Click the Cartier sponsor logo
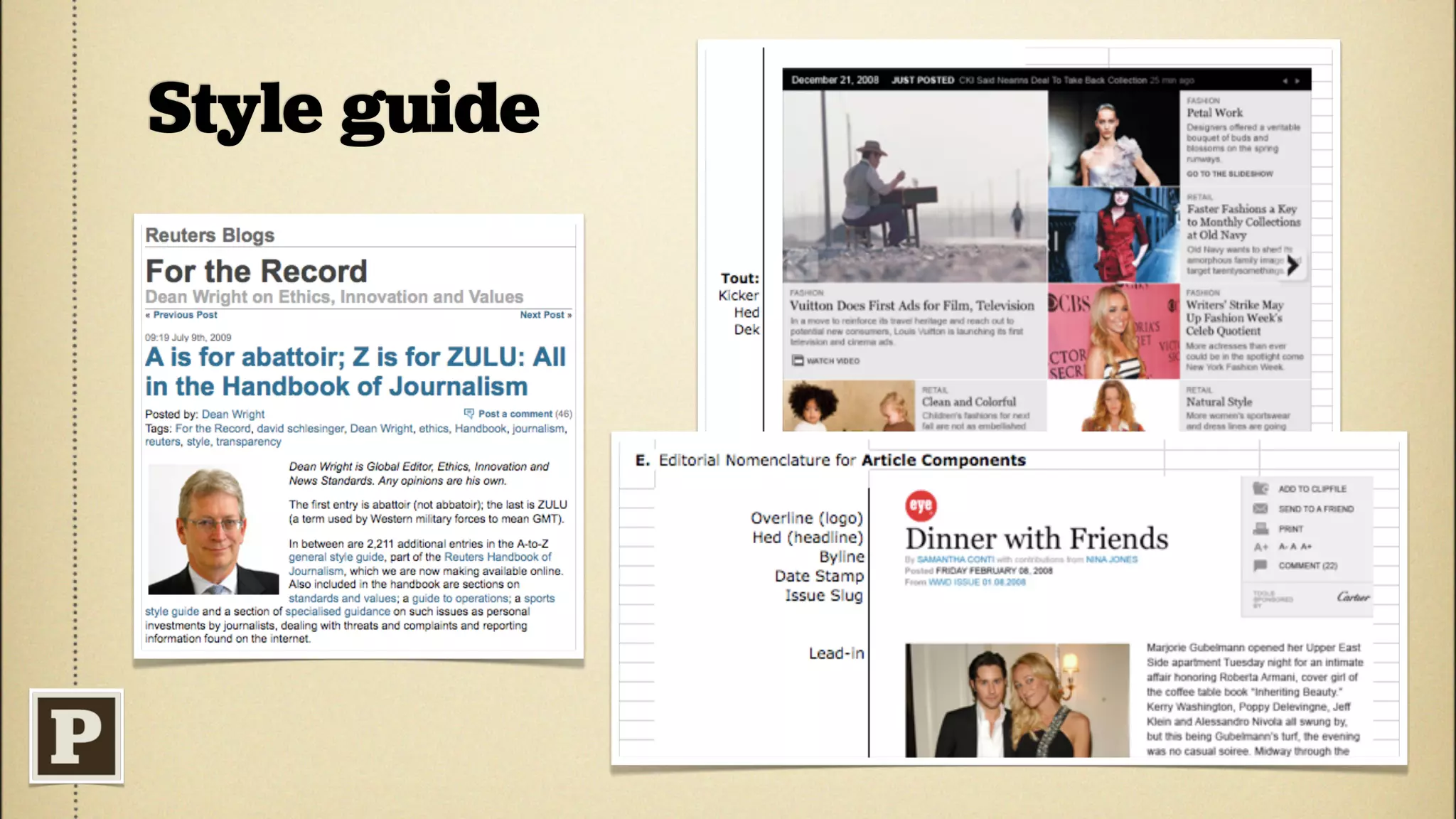1456x819 pixels. click(x=1353, y=596)
